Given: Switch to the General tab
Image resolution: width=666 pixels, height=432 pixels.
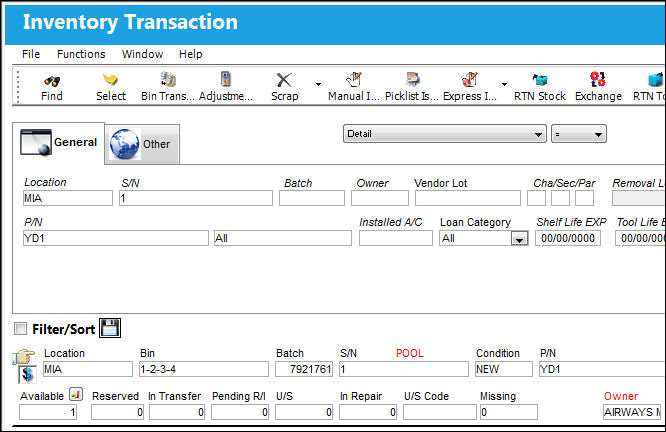Looking at the screenshot, I should tap(59, 143).
